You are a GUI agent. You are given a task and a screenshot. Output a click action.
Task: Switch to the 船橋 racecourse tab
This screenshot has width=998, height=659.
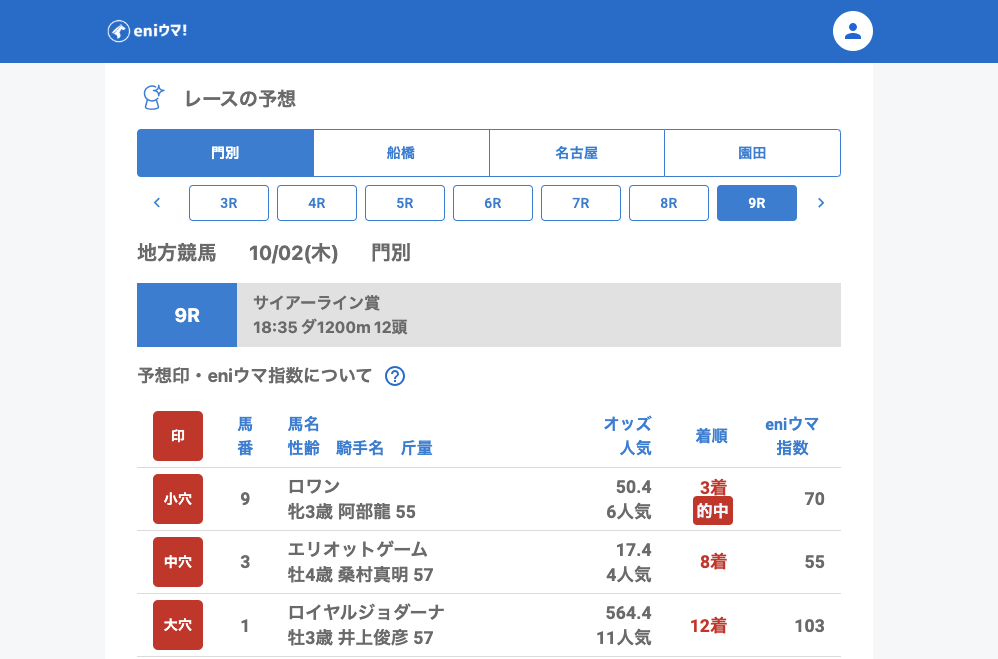401,153
